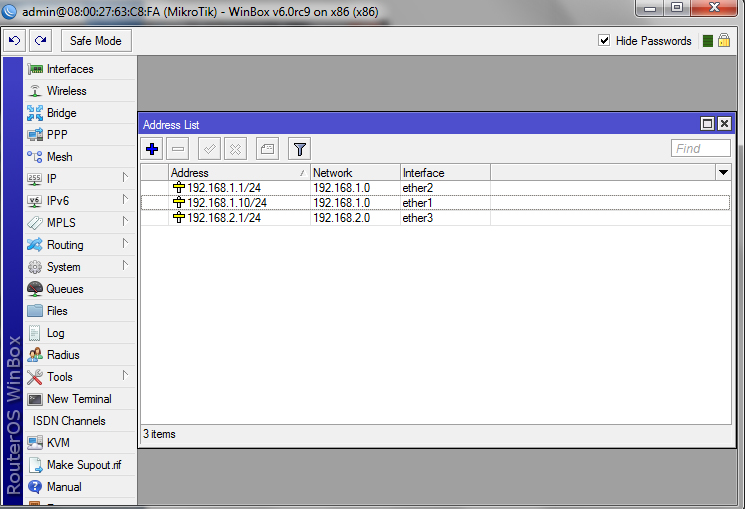Open the Mesh menu

tap(79, 157)
